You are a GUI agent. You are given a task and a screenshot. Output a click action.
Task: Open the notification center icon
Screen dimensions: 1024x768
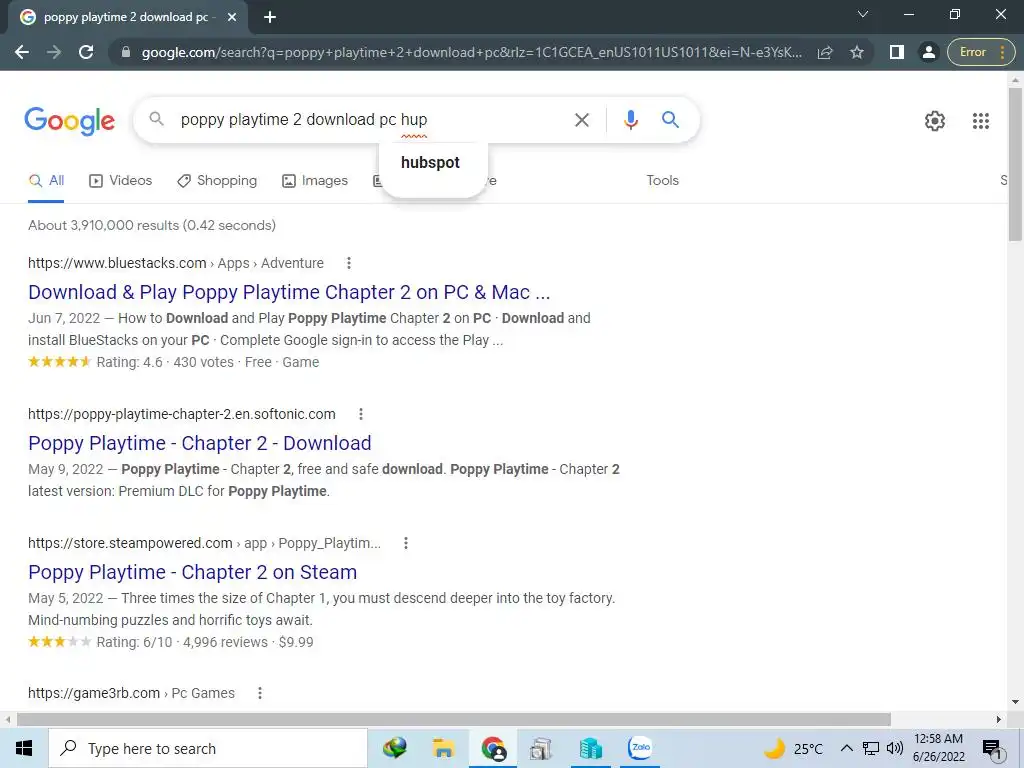click(992, 749)
